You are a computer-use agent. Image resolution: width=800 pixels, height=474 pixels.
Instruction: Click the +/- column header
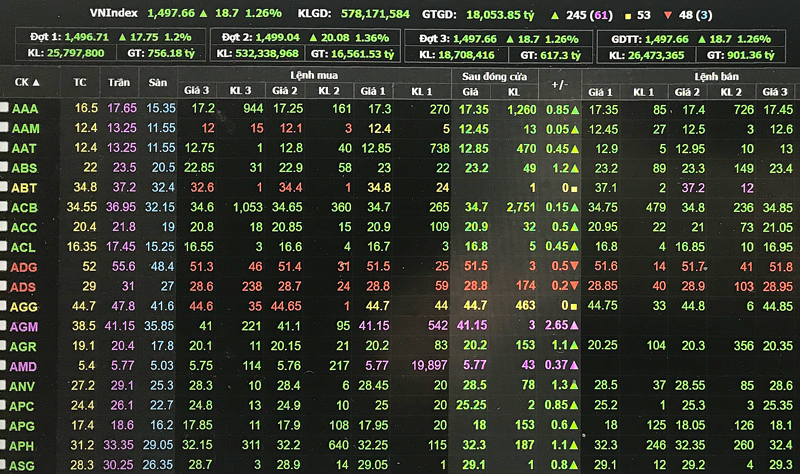point(560,85)
